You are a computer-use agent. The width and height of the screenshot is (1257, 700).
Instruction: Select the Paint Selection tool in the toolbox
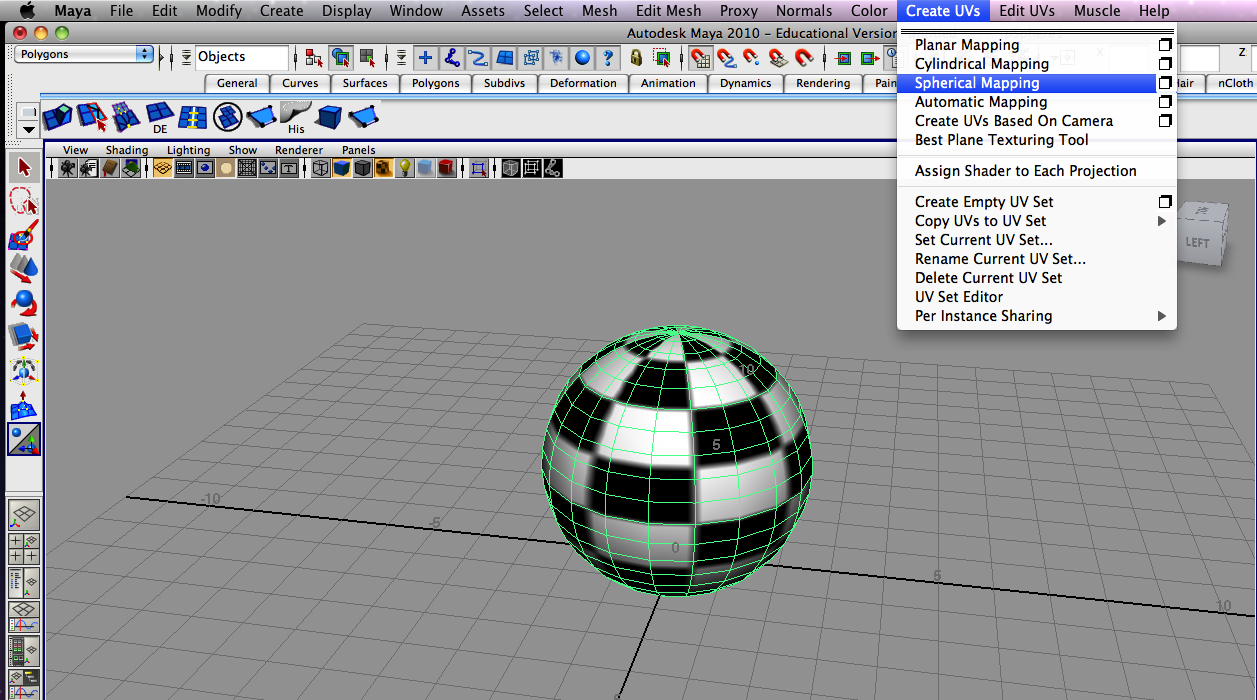pyautogui.click(x=23, y=236)
